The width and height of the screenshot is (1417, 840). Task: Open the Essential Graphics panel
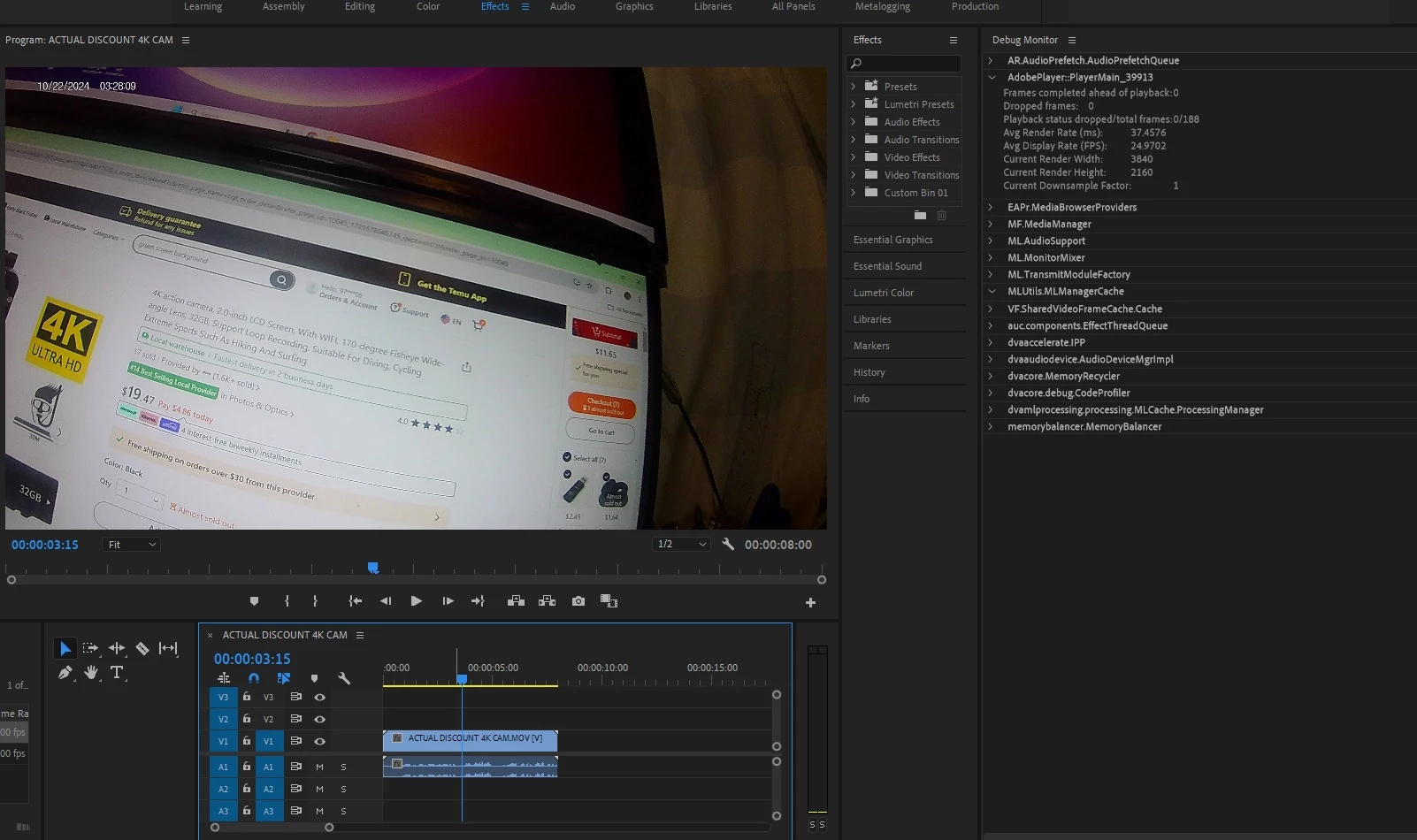point(893,240)
